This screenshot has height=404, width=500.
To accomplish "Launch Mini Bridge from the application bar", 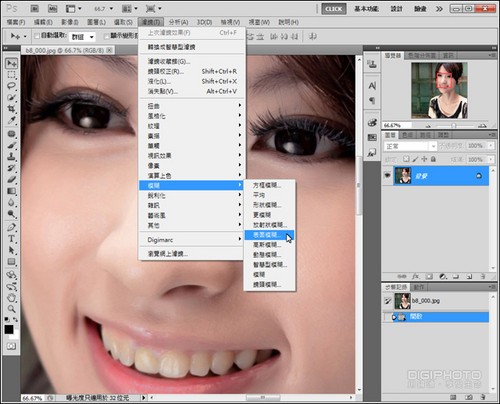I will [x=52, y=8].
